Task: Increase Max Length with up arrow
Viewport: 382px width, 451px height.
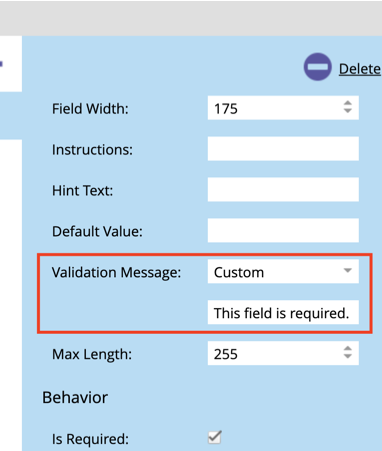Action: coord(348,349)
